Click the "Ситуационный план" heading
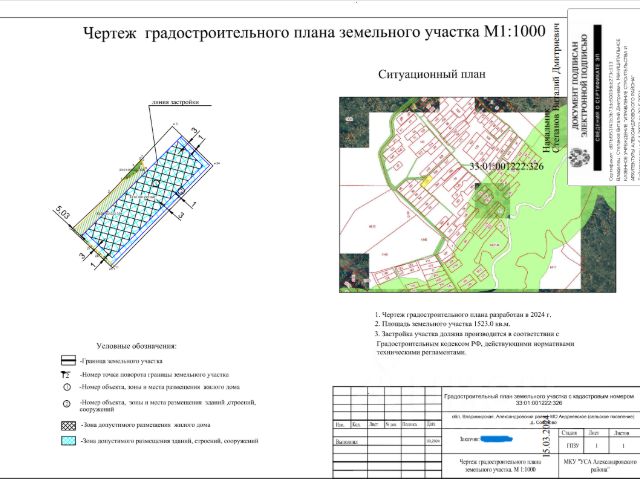 point(432,74)
